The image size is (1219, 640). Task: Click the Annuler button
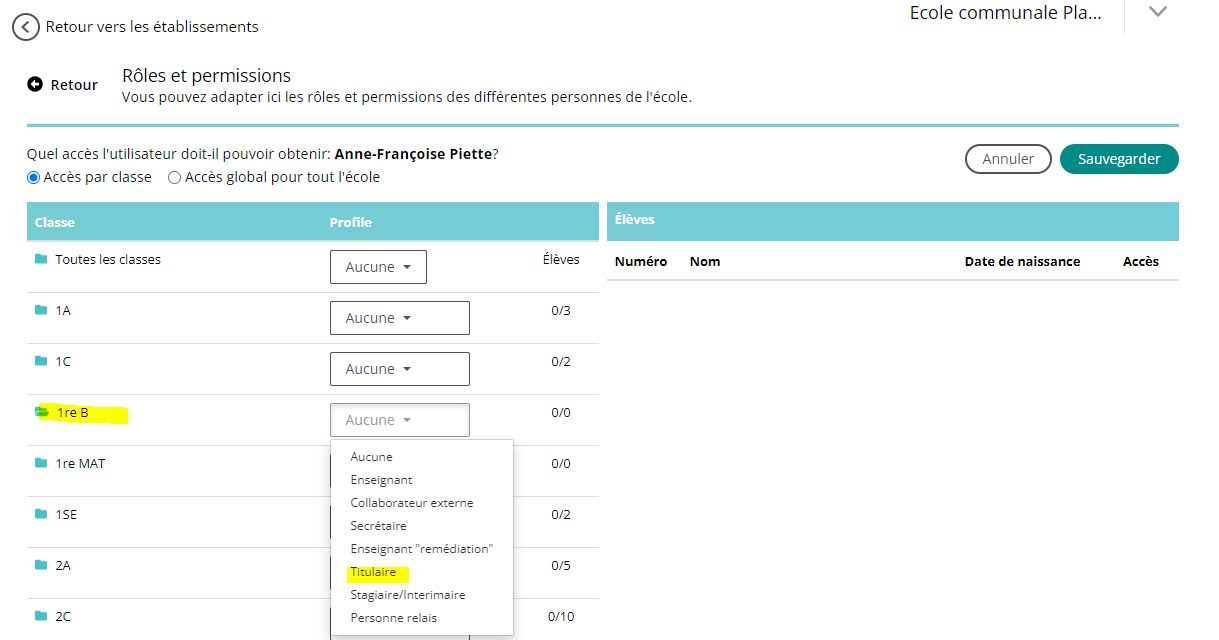(1007, 159)
